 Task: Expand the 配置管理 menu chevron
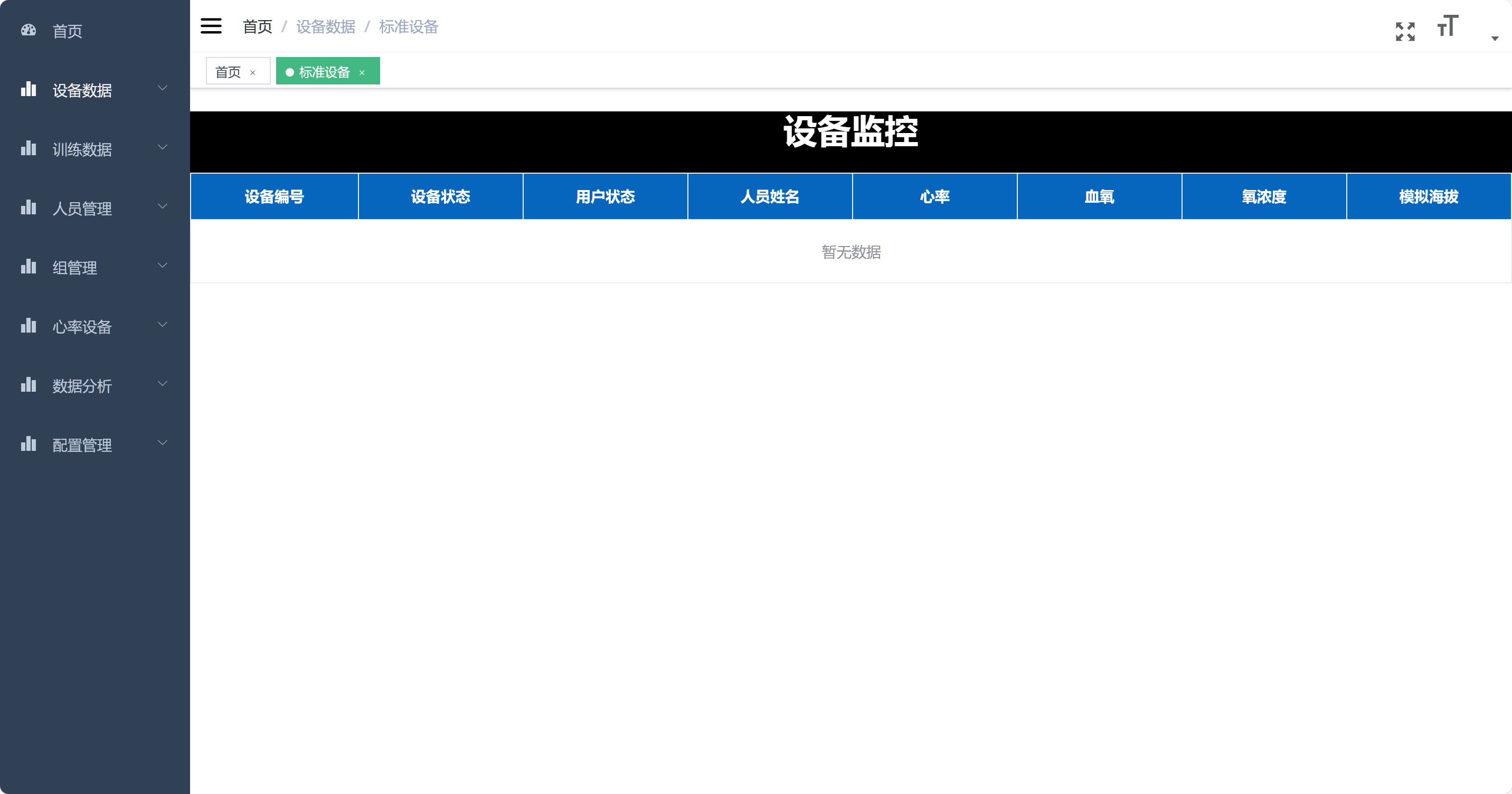[x=163, y=443]
